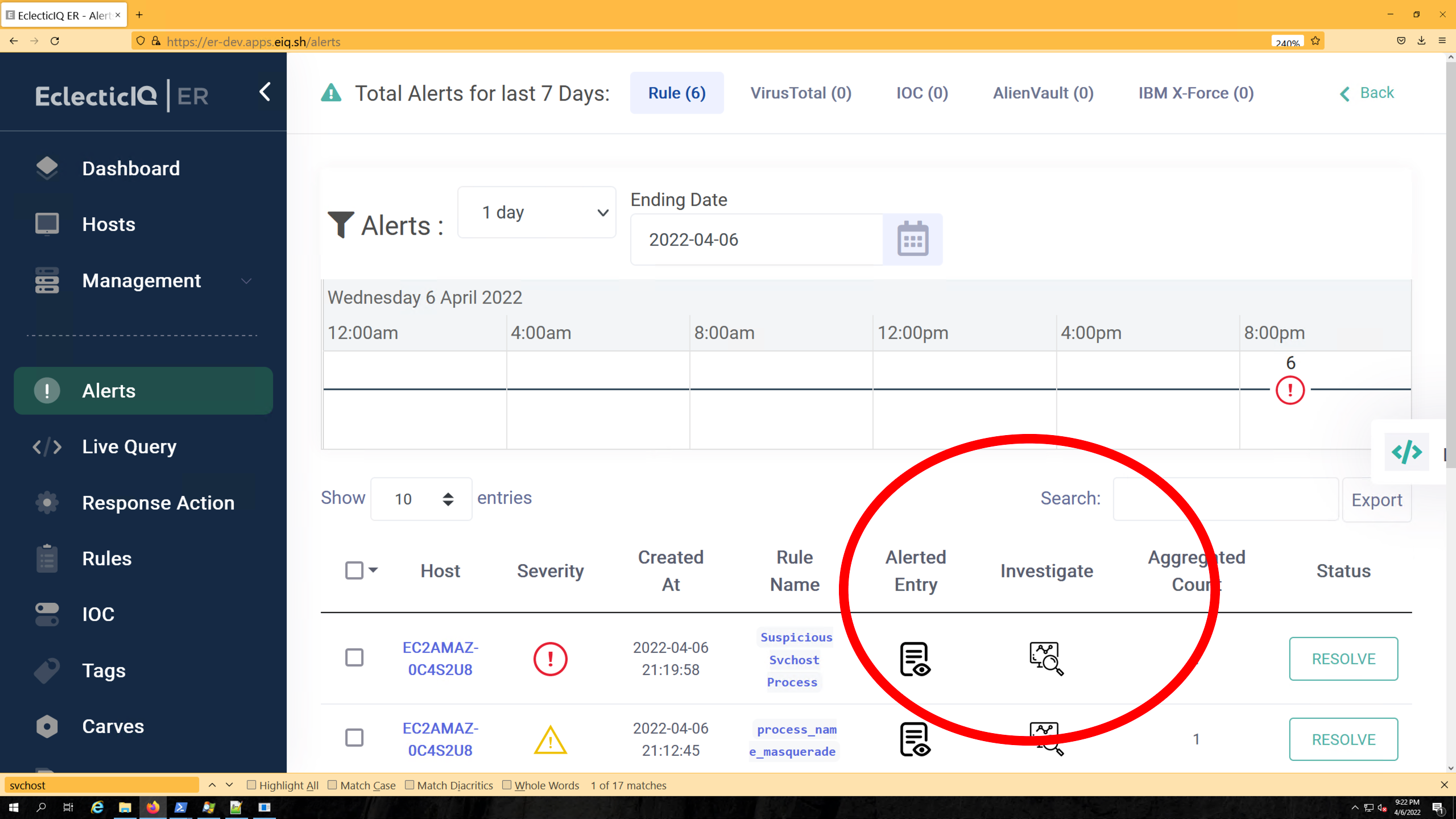Open the calendar date picker
The width and height of the screenshot is (1456, 819).
point(913,239)
